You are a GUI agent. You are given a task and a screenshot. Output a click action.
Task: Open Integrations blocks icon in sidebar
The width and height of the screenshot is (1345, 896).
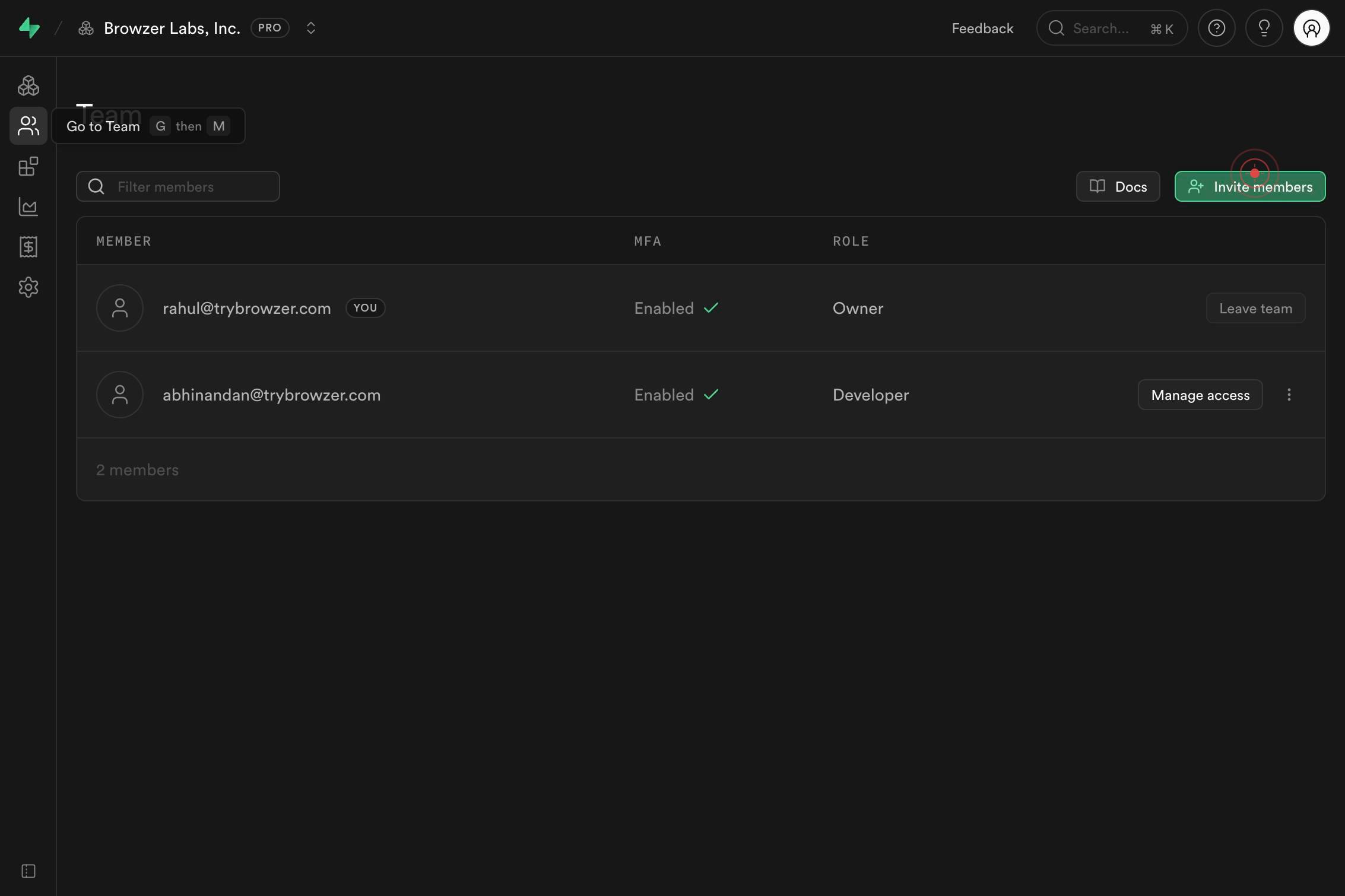tap(28, 166)
